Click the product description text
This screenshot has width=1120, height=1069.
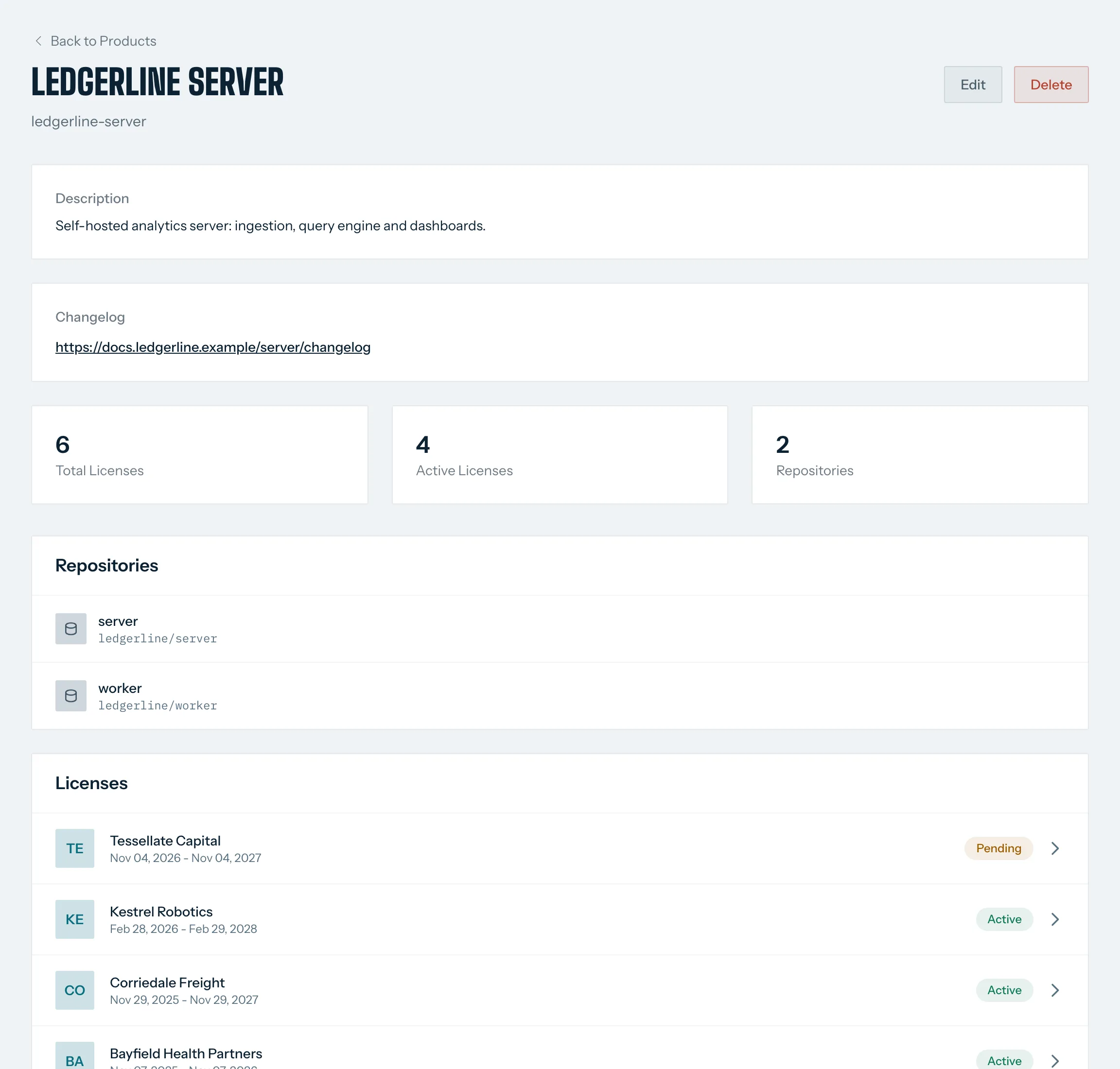(x=270, y=225)
